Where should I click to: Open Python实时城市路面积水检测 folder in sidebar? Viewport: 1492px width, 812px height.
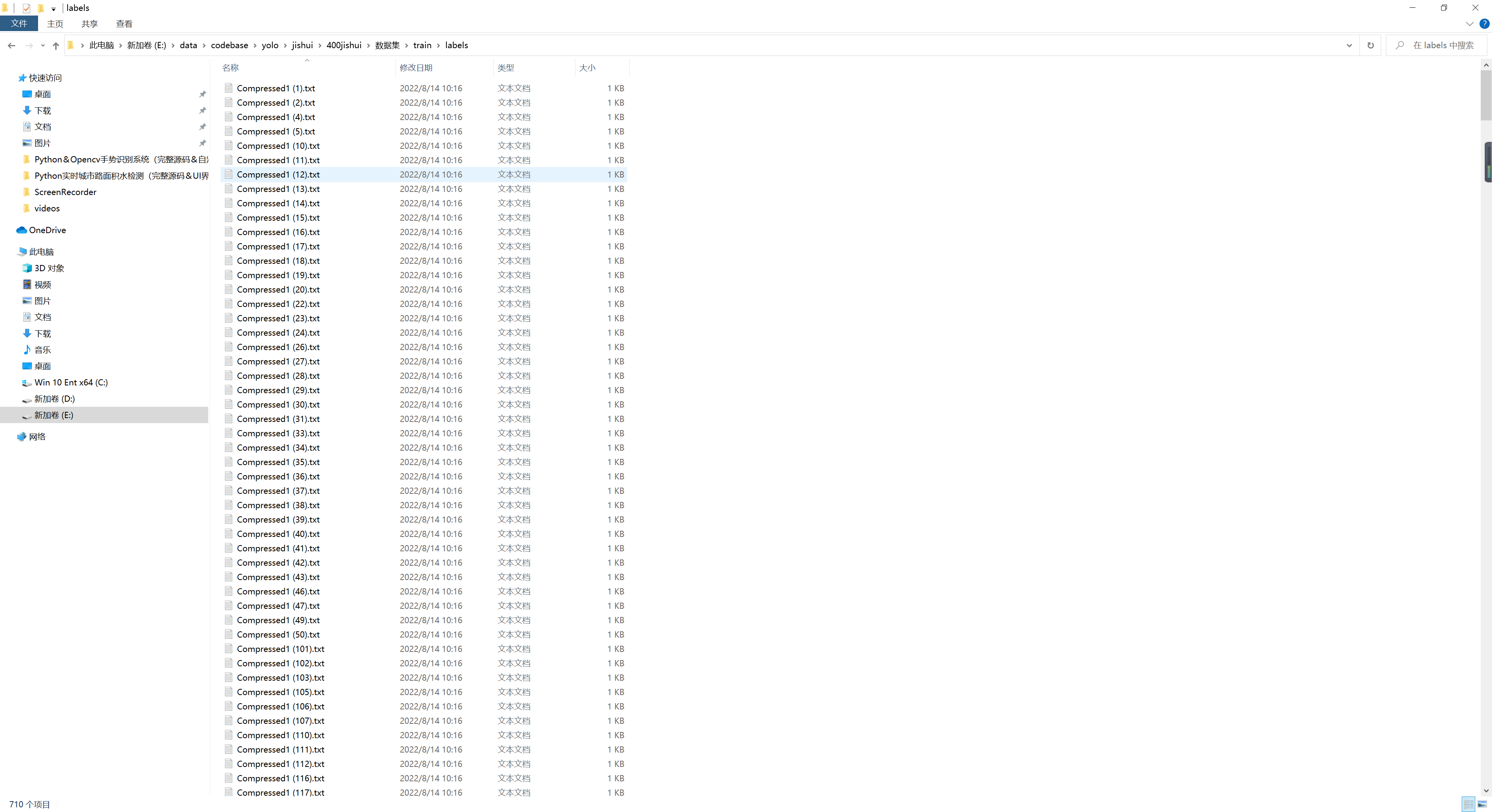pyautogui.click(x=115, y=176)
